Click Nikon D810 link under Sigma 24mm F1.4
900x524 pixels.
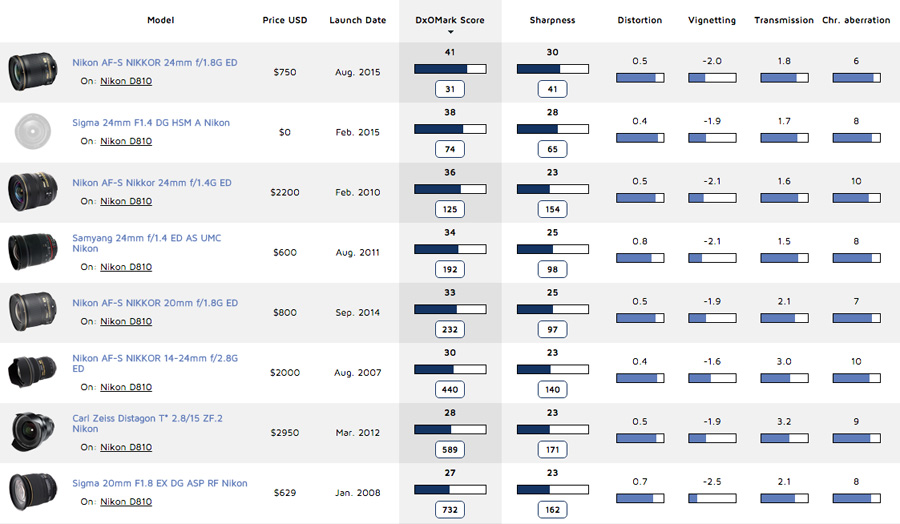(x=126, y=141)
